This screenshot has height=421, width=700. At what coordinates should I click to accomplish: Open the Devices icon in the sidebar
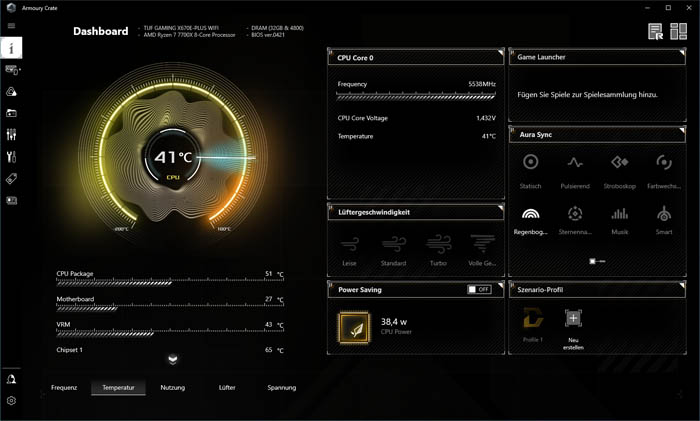[12, 70]
